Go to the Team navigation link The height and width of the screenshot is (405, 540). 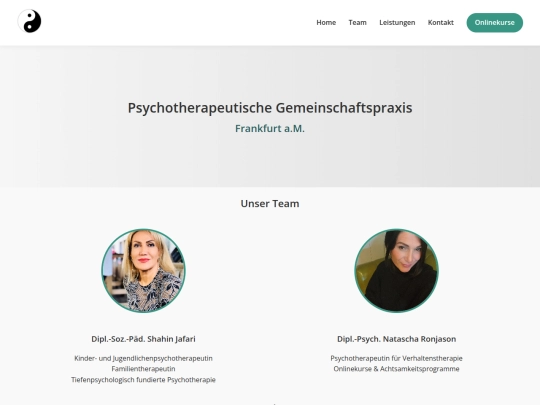[x=357, y=22]
